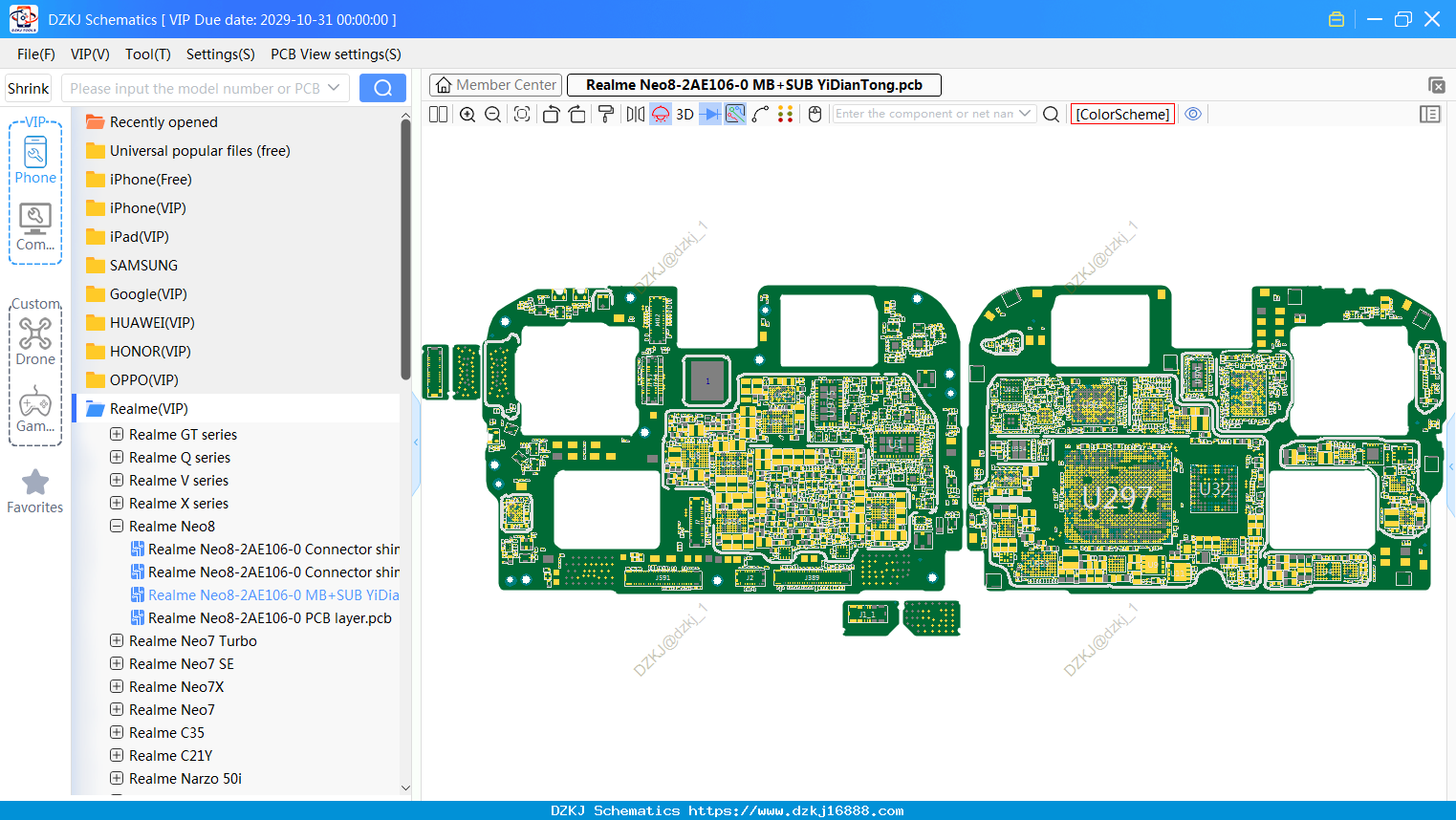The height and width of the screenshot is (820, 1456).
Task: Click the shopping bag icon in title bar
Action: (1336, 19)
